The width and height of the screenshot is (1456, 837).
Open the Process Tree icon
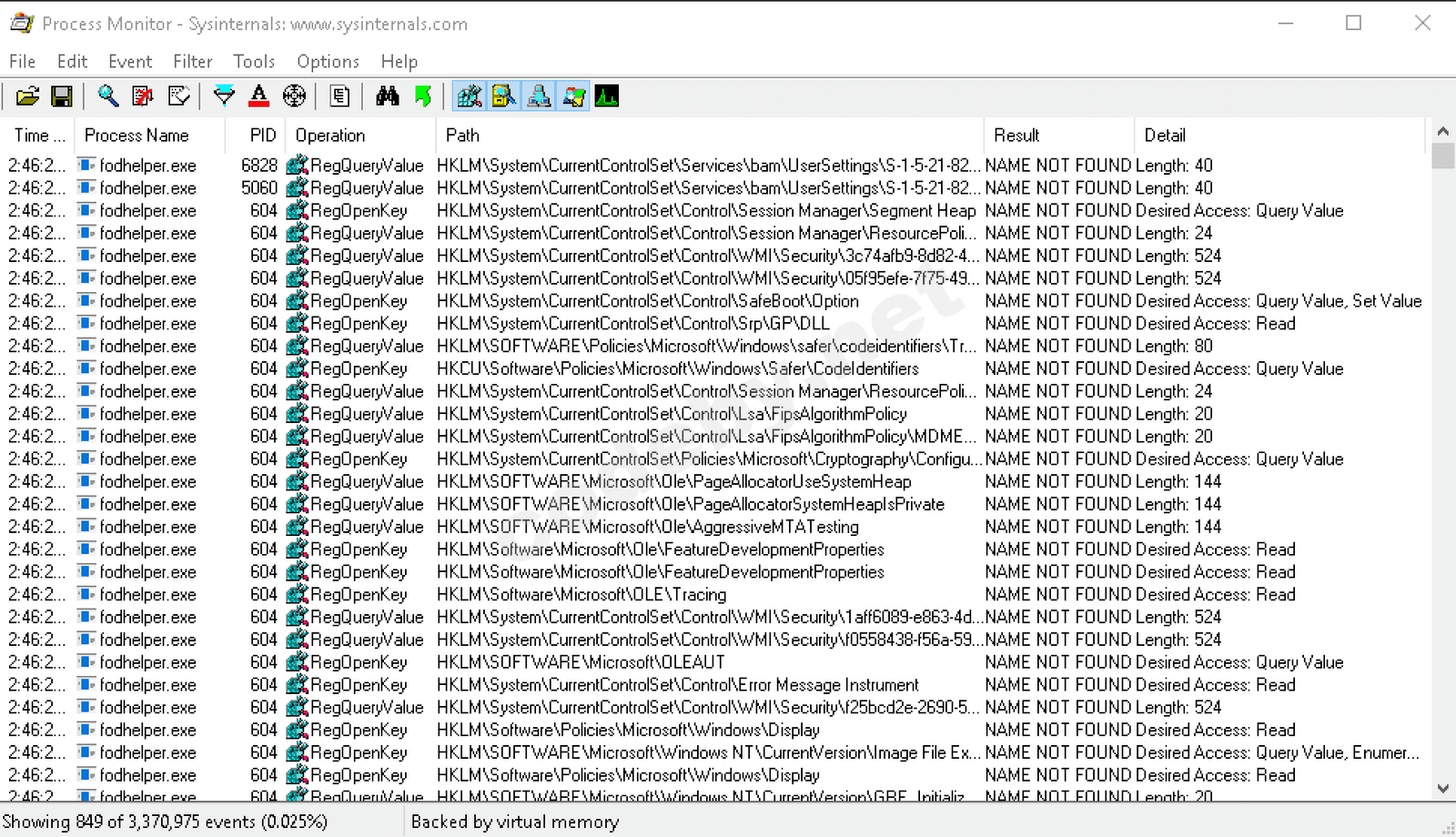tap(339, 96)
